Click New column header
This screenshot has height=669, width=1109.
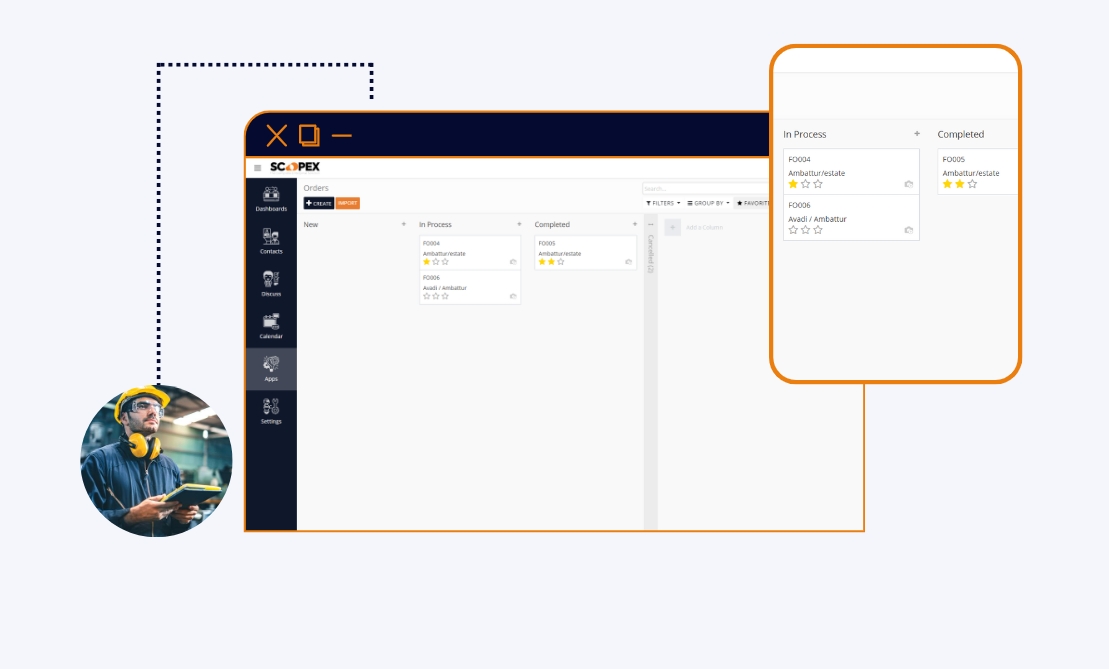[310, 225]
